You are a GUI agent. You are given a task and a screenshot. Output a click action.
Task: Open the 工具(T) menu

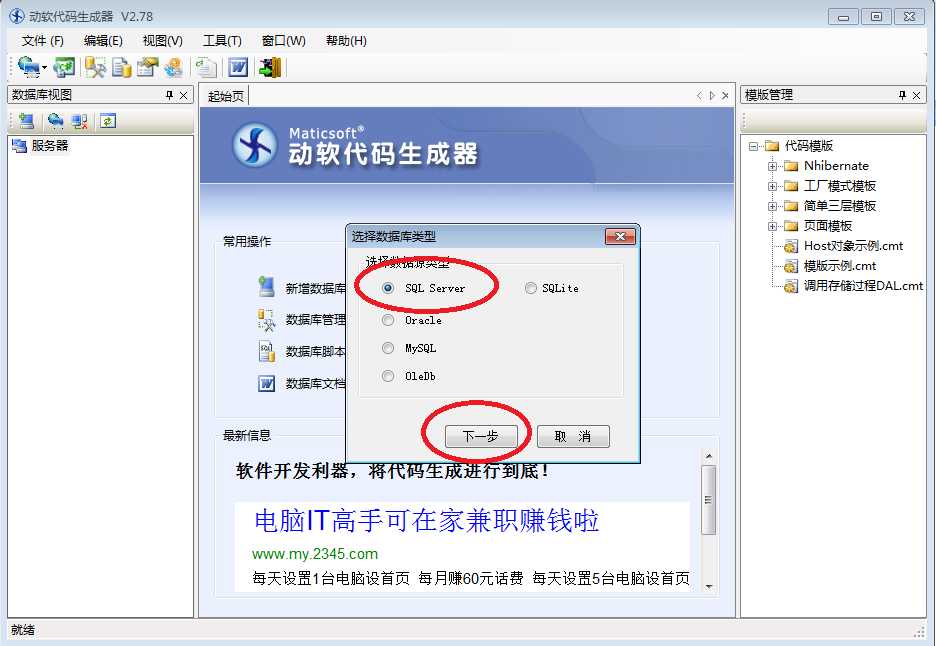coord(222,41)
